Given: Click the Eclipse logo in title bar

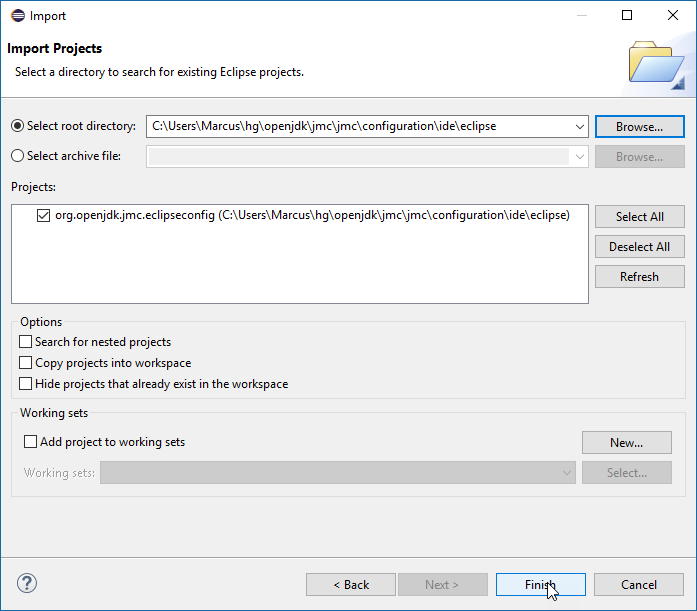Looking at the screenshot, I should tap(18, 16).
